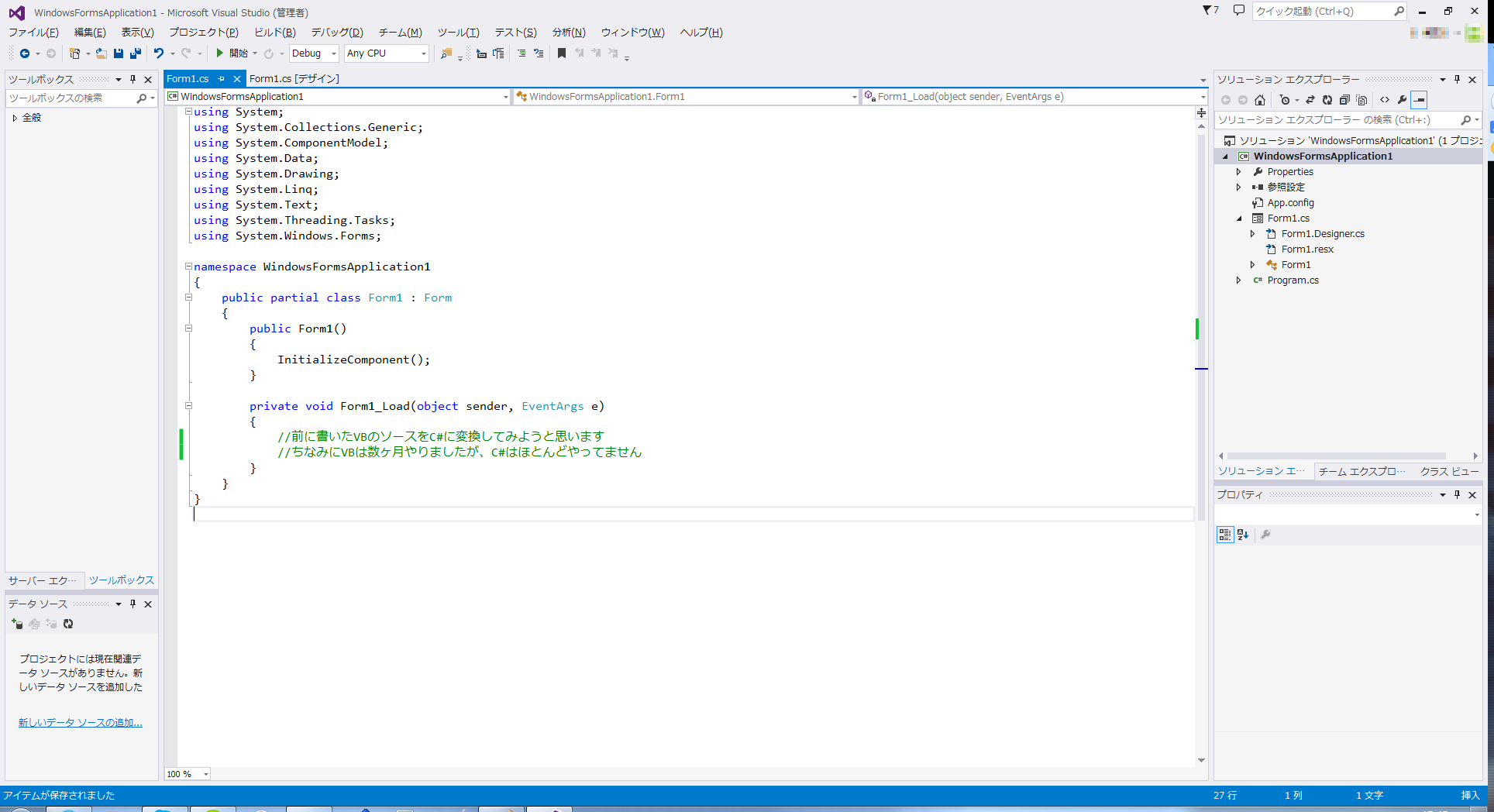Open pending changes filter in Solution Explorer
Image resolution: width=1494 pixels, height=812 pixels.
(1285, 100)
